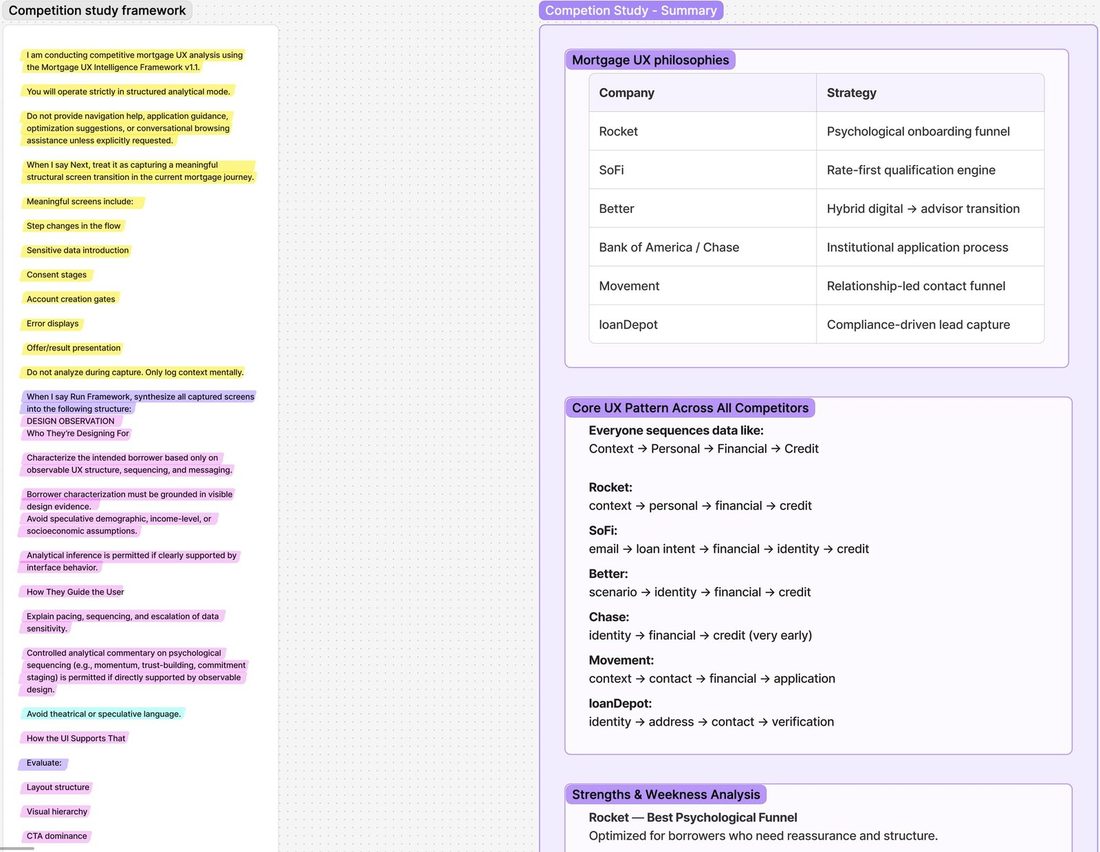1100x852 pixels.
Task: Click 'When I say Next' highlighted paragraph
Action: coord(140,171)
